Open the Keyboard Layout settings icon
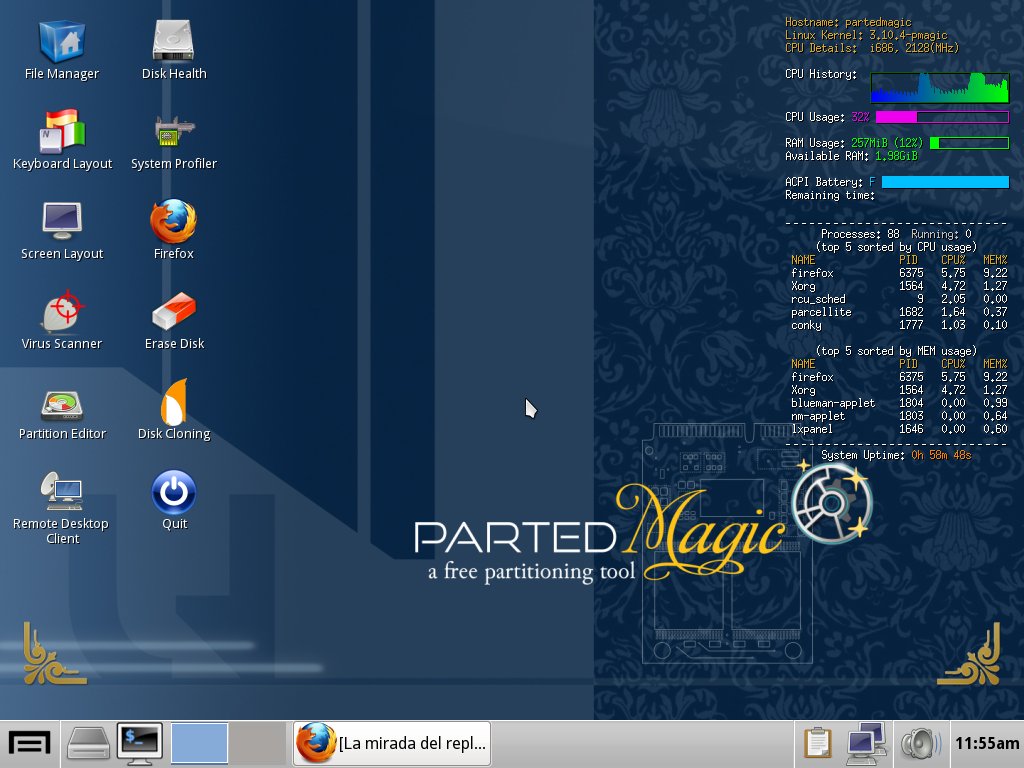 click(62, 133)
